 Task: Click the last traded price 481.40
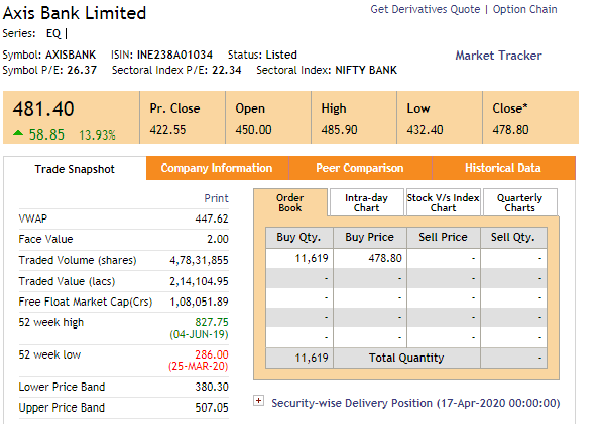point(44,110)
